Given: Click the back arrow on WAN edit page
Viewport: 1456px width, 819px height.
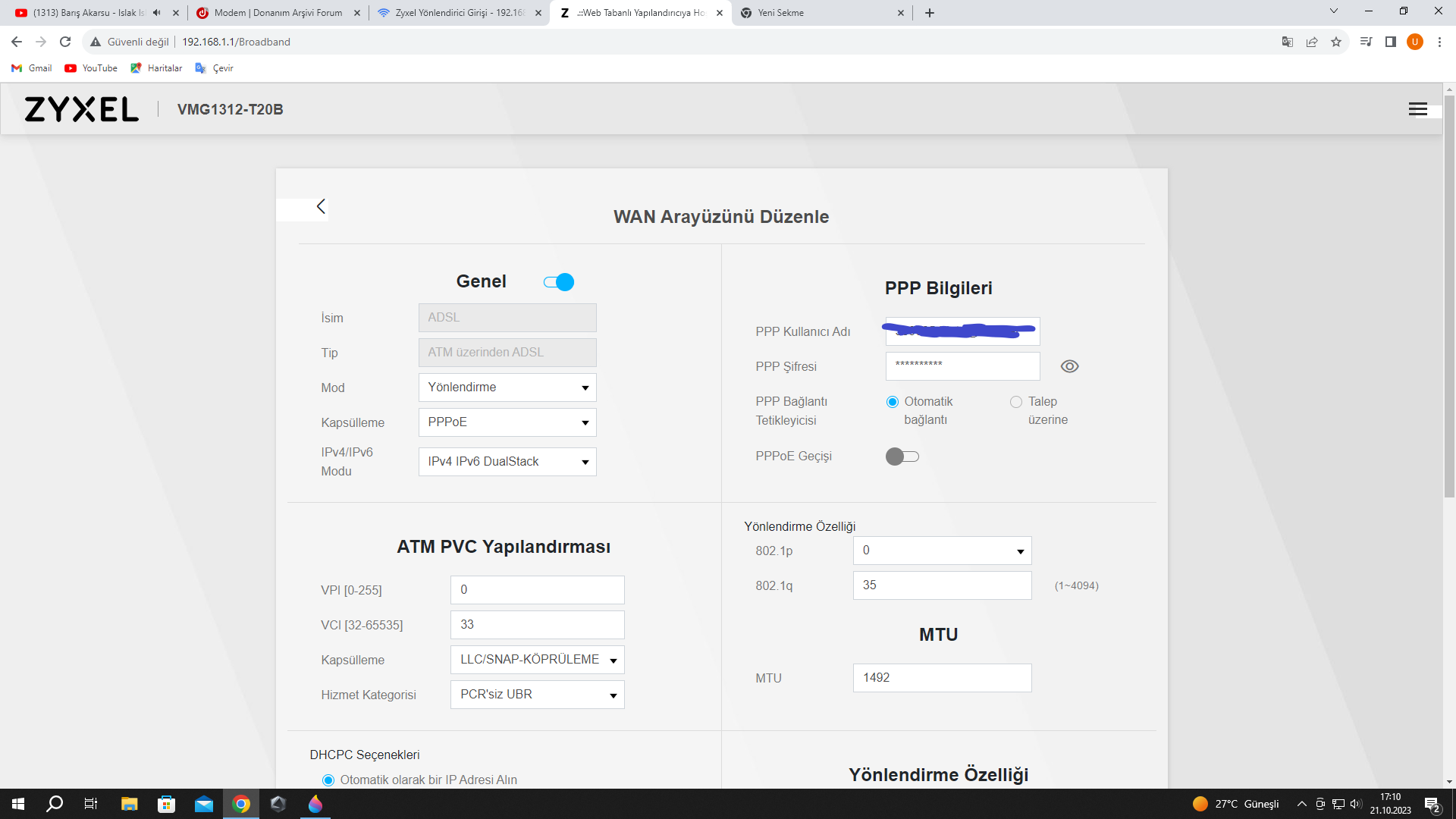Looking at the screenshot, I should click(x=321, y=207).
